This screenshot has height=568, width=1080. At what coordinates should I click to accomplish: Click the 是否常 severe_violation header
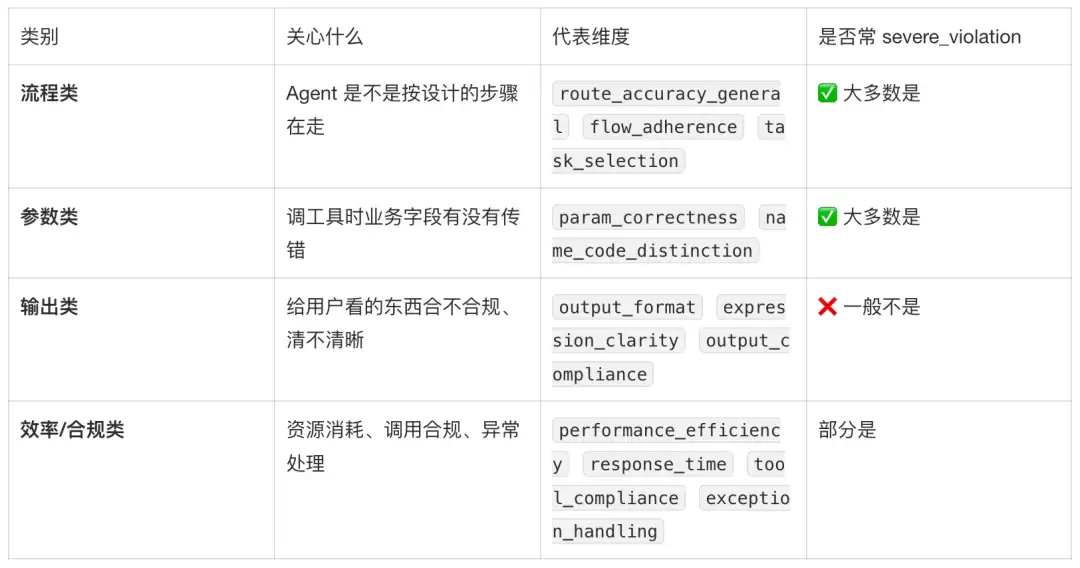(x=920, y=36)
